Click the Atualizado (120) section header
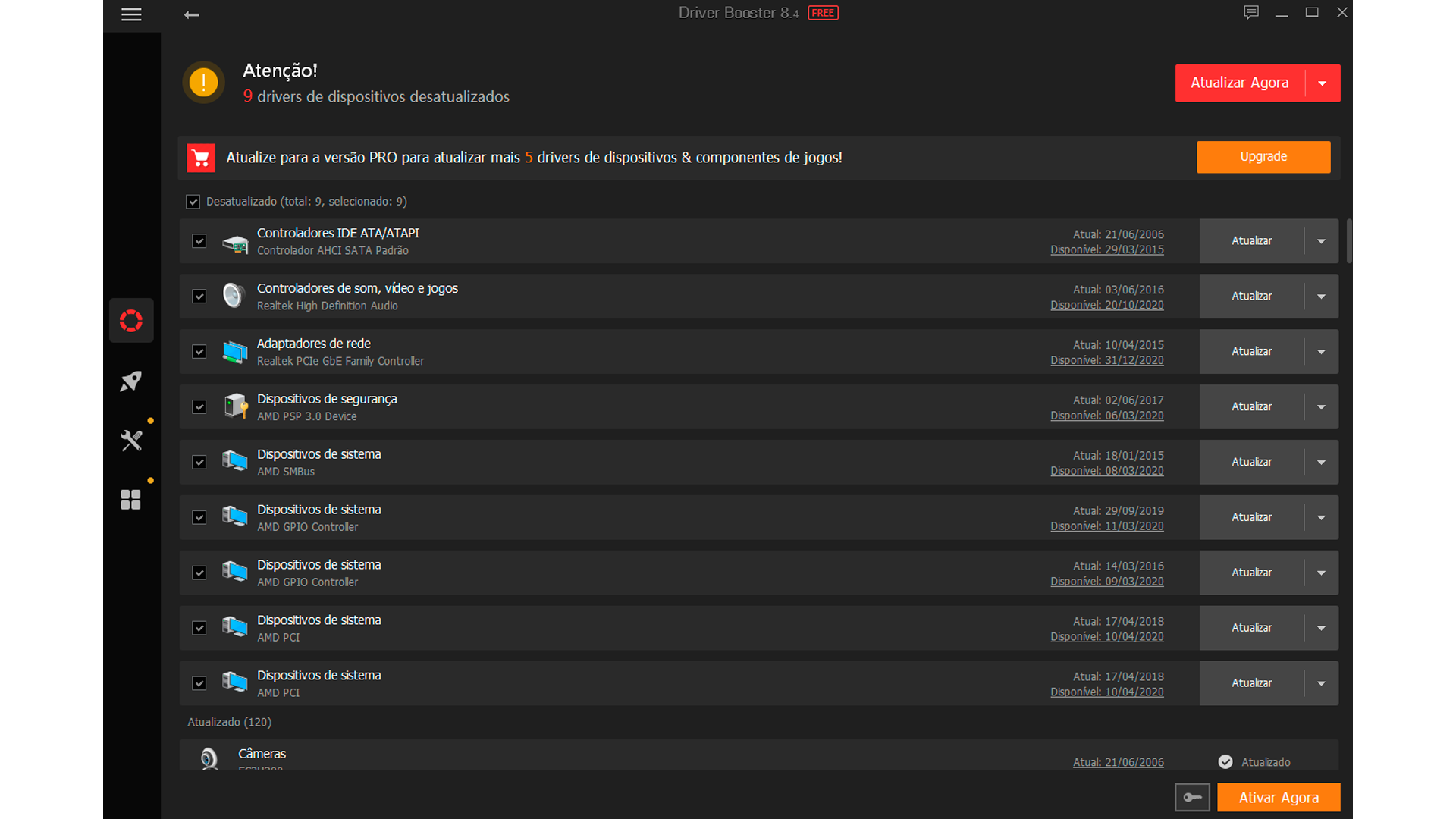This screenshot has height=819, width=1456. (x=230, y=723)
